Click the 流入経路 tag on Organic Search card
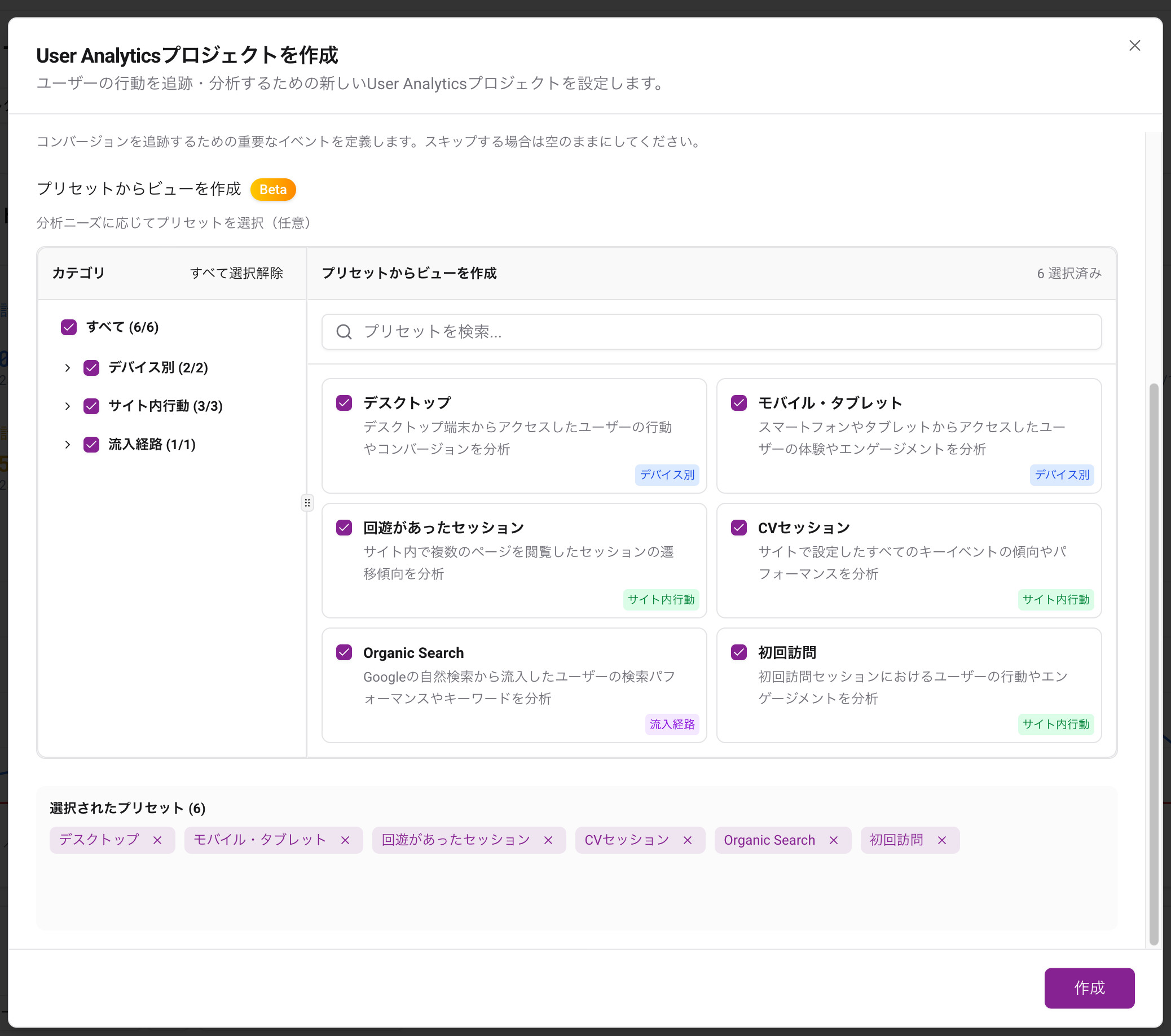The height and width of the screenshot is (1036, 1171). click(672, 725)
